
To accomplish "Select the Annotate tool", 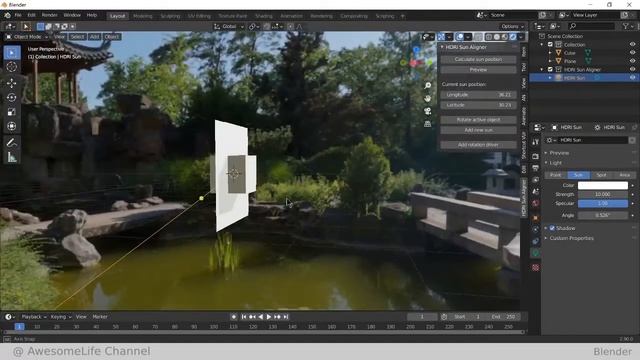I will tap(11, 142).
